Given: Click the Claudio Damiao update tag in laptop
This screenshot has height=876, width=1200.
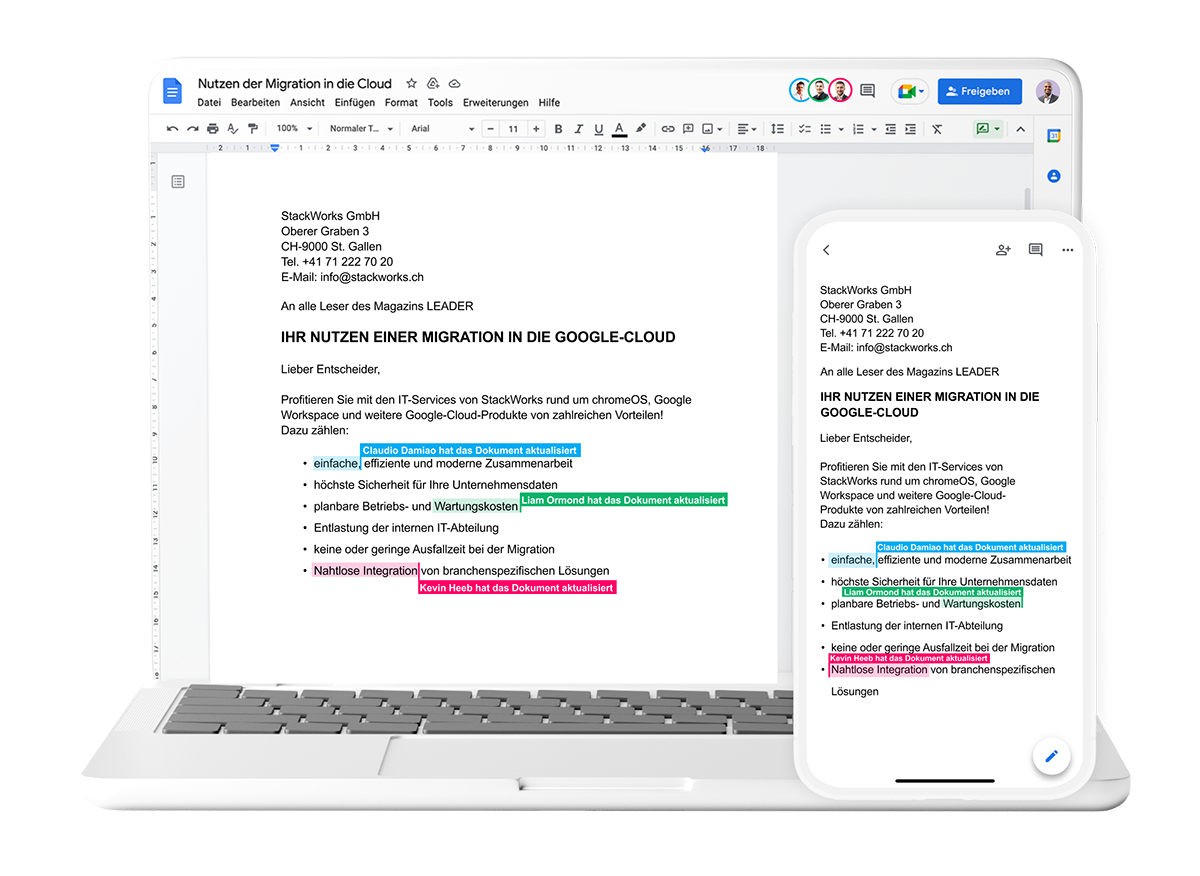Looking at the screenshot, I should (x=470, y=450).
